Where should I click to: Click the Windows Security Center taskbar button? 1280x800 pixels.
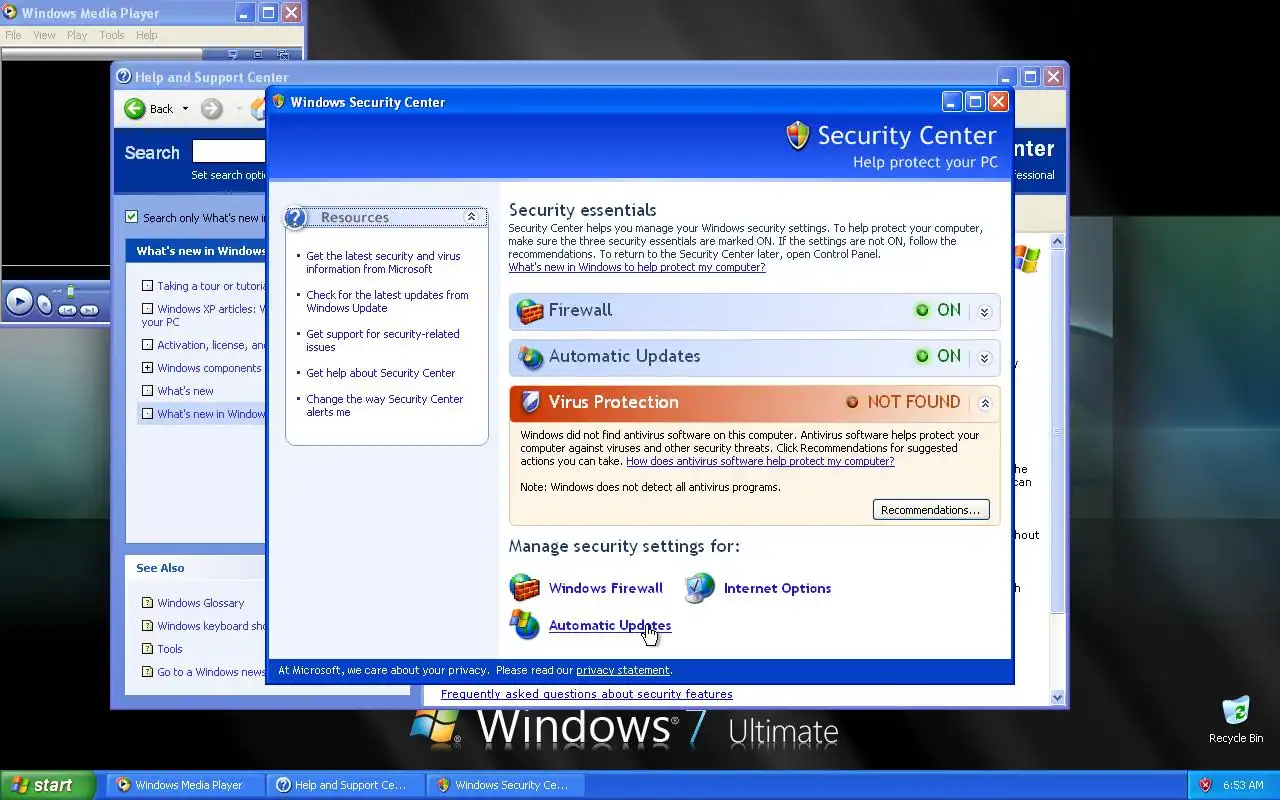coord(506,785)
